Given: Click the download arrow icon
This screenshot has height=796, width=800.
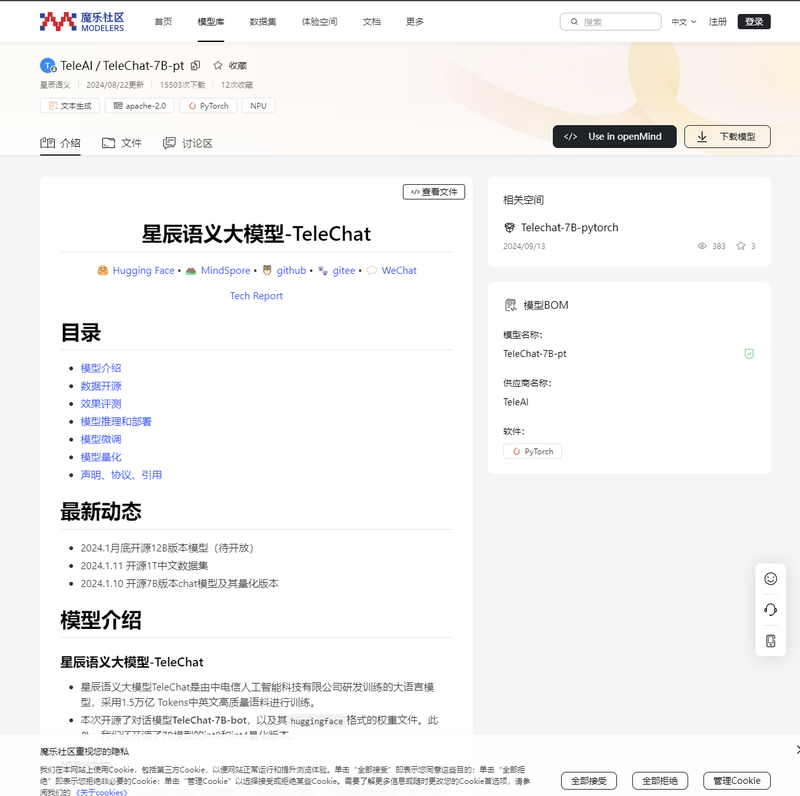Looking at the screenshot, I should [702, 137].
